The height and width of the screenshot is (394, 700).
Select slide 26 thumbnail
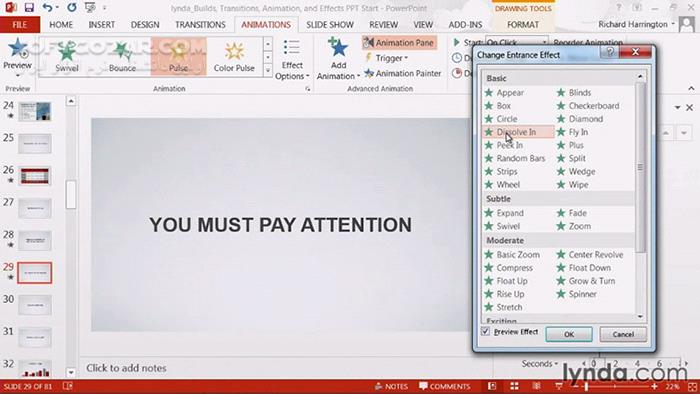point(35,176)
